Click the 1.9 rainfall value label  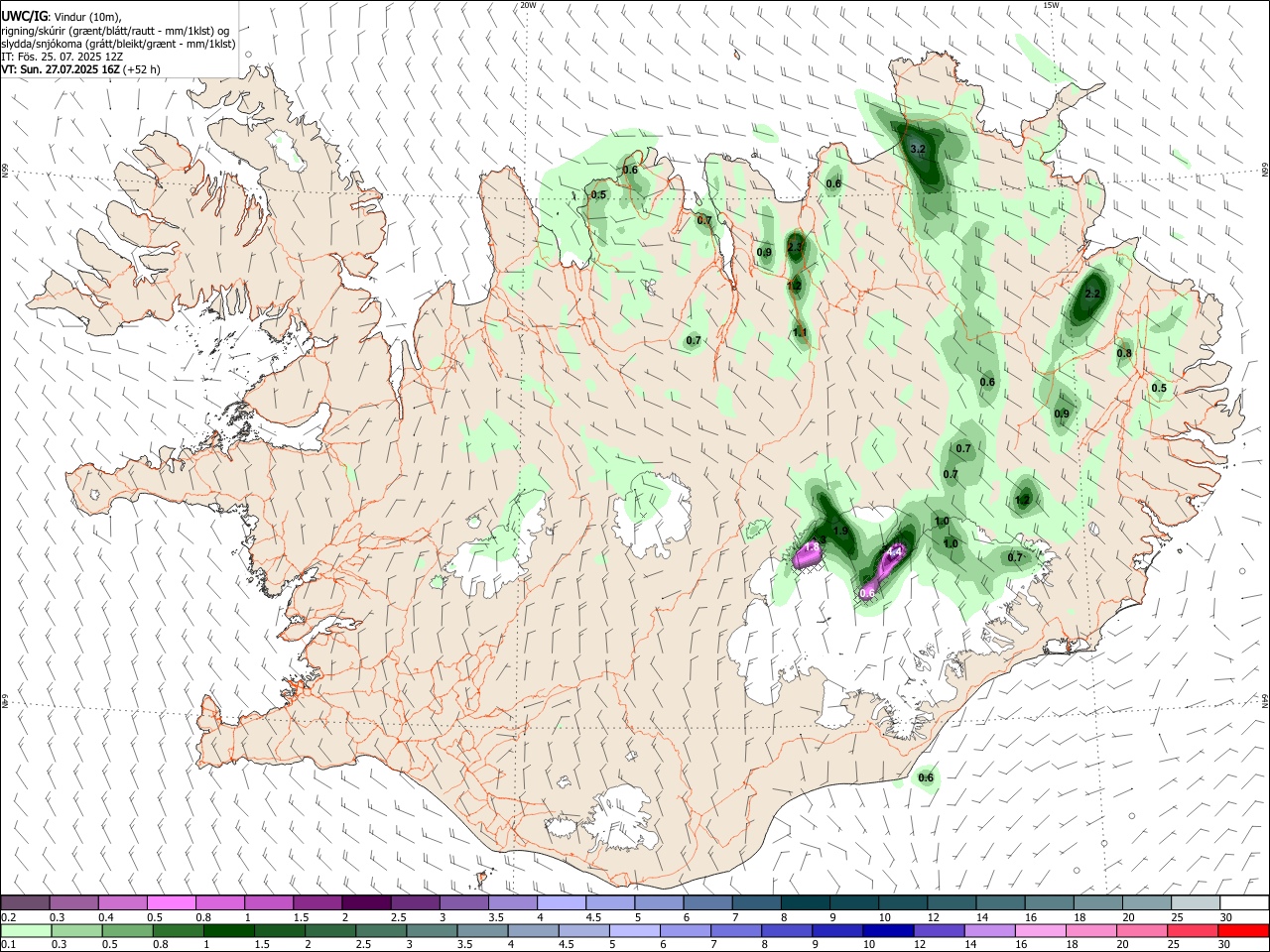tap(840, 531)
